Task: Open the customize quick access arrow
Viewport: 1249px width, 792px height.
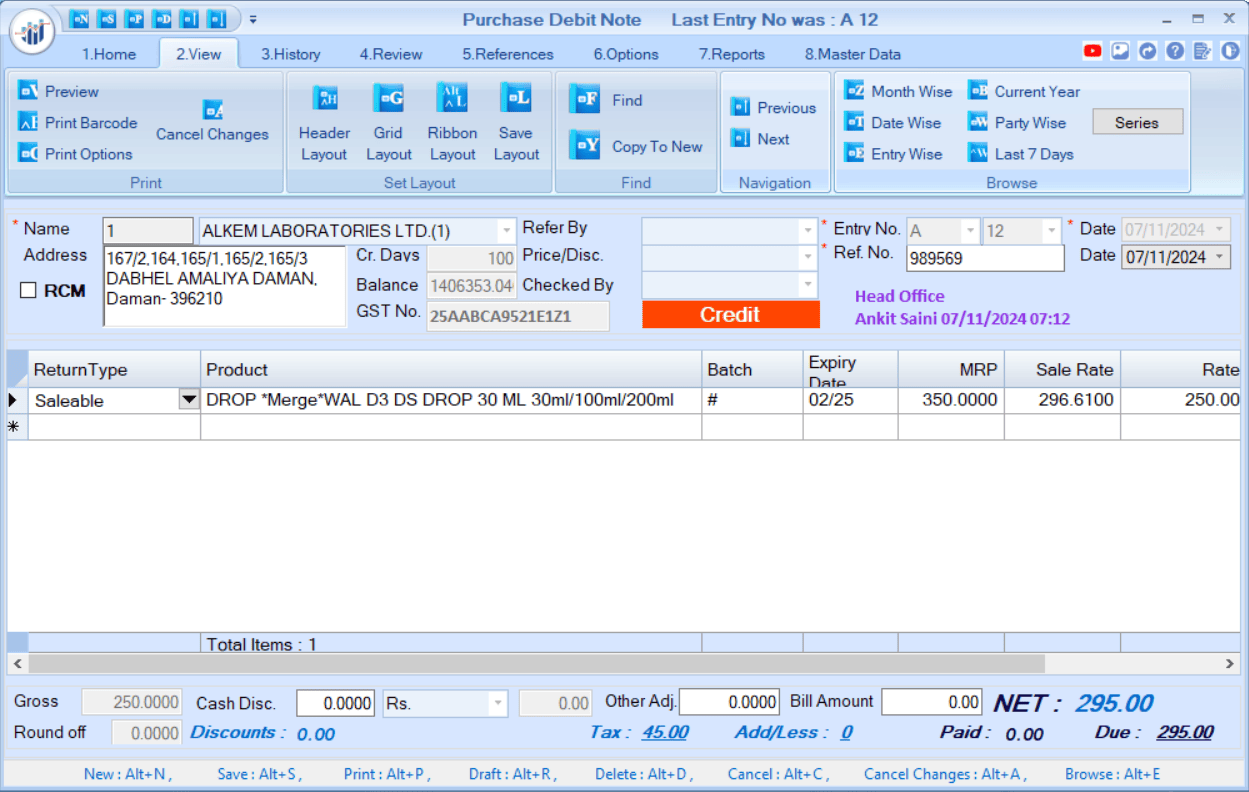Action: click(253, 19)
